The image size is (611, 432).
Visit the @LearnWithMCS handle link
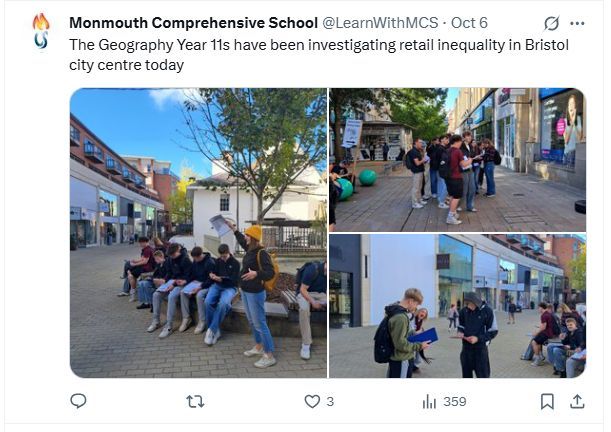380,23
